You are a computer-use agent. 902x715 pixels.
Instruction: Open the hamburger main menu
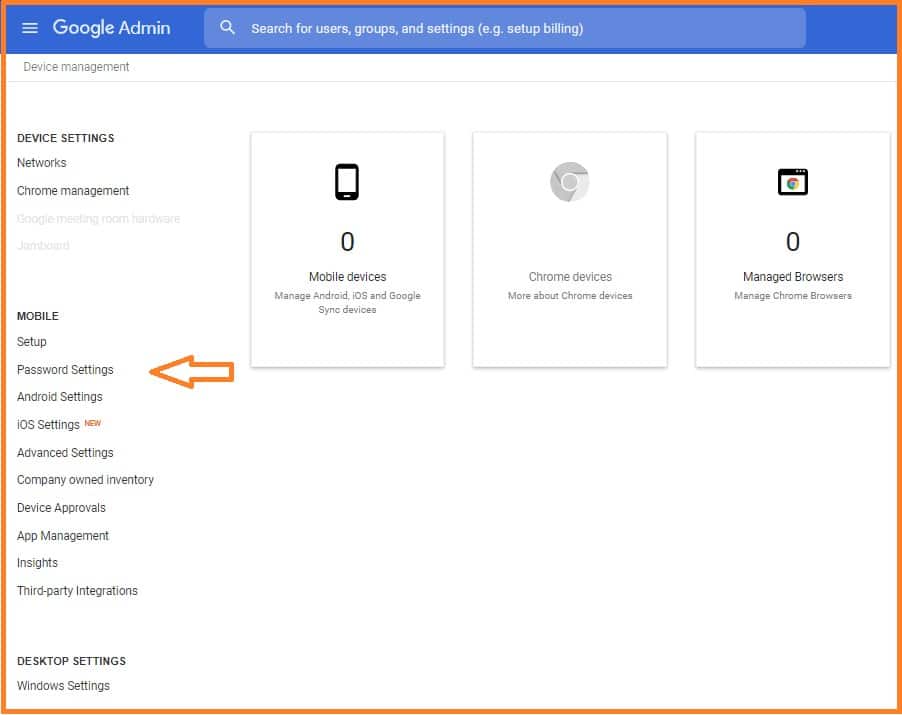[x=30, y=28]
